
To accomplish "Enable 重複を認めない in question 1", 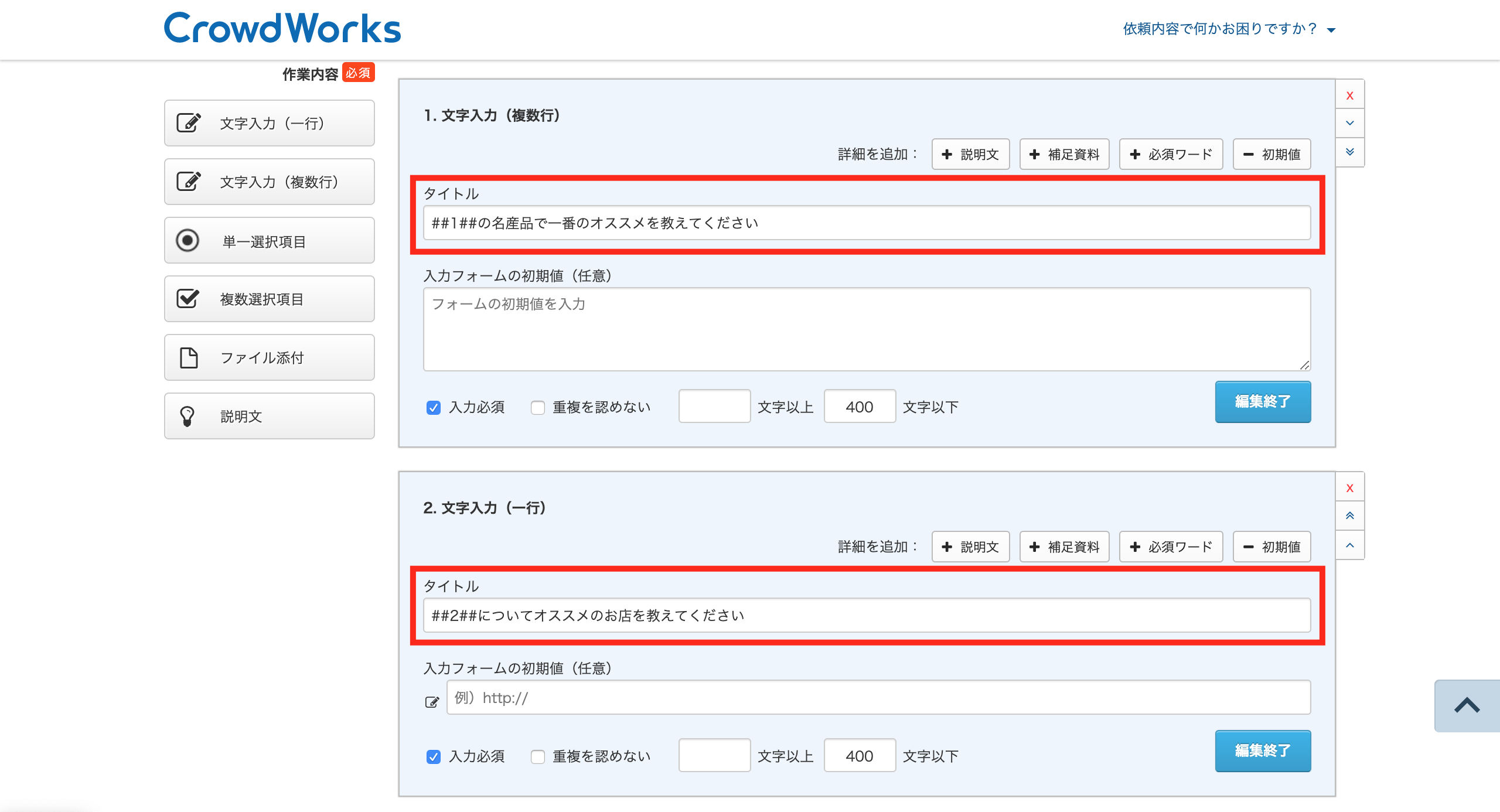I will 537,408.
